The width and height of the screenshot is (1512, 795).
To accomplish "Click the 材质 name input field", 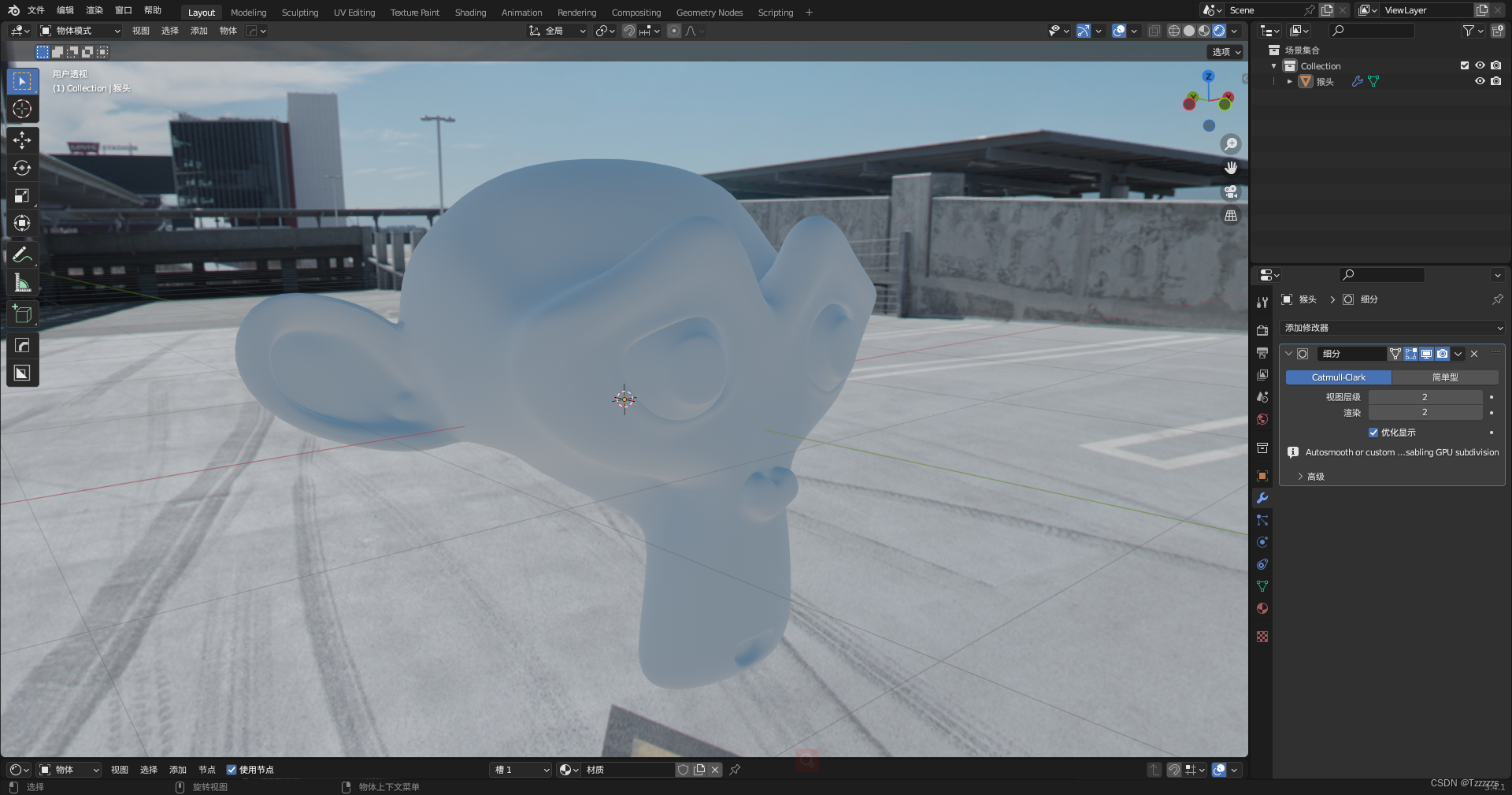I will coord(628,770).
